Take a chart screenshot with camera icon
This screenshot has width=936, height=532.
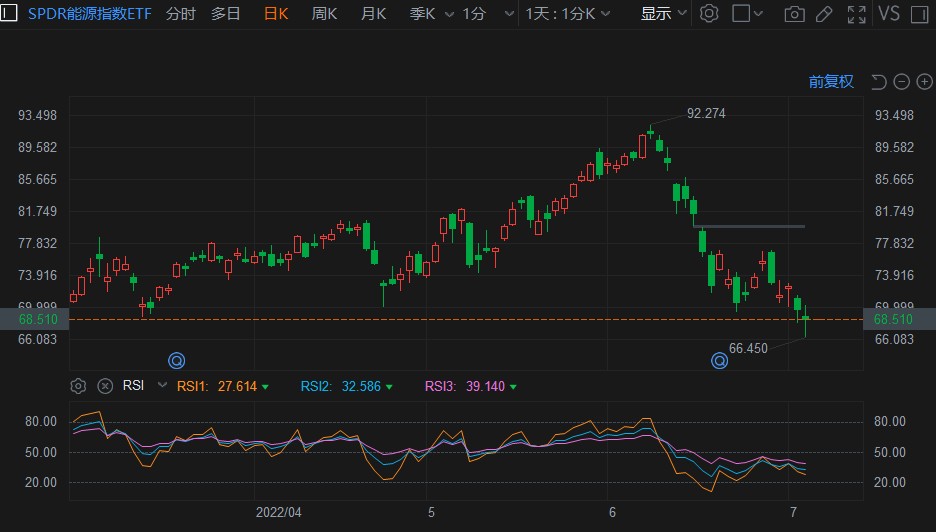tap(794, 14)
